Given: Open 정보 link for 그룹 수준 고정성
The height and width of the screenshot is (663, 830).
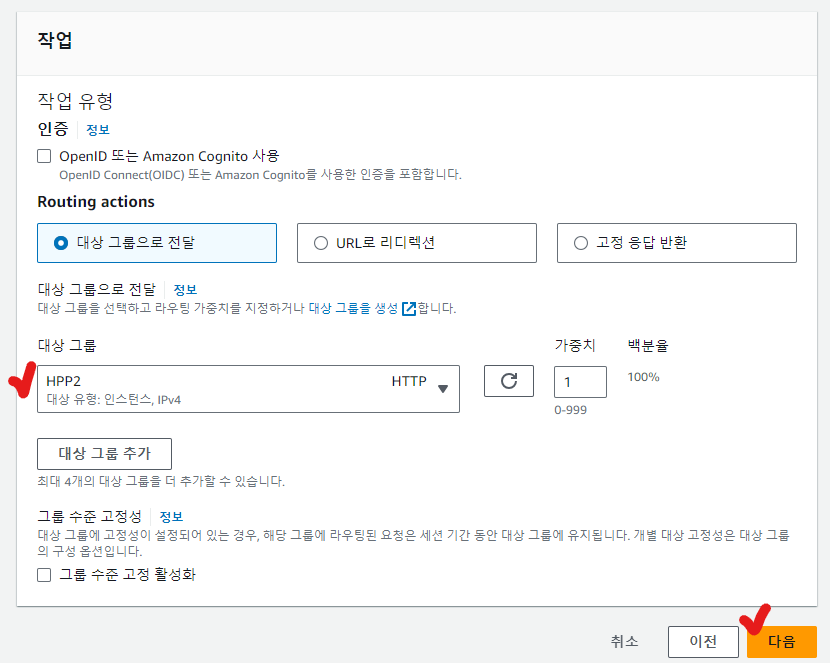Looking at the screenshot, I should pyautogui.click(x=171, y=517).
